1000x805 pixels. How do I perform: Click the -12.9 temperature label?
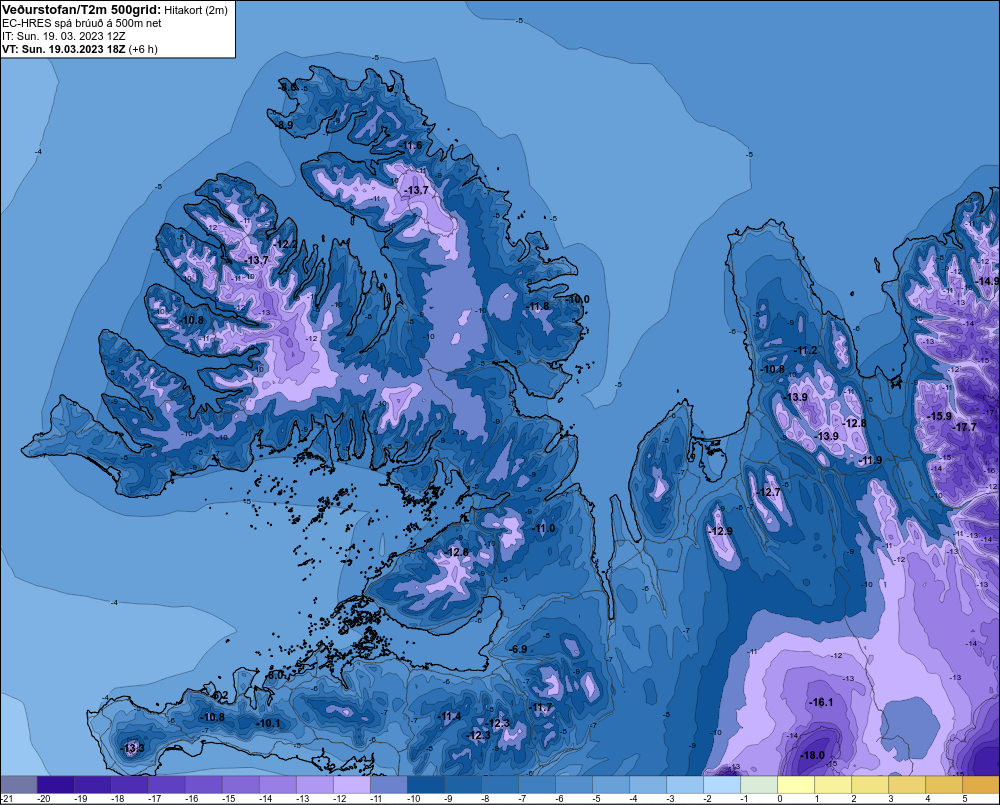tap(721, 531)
